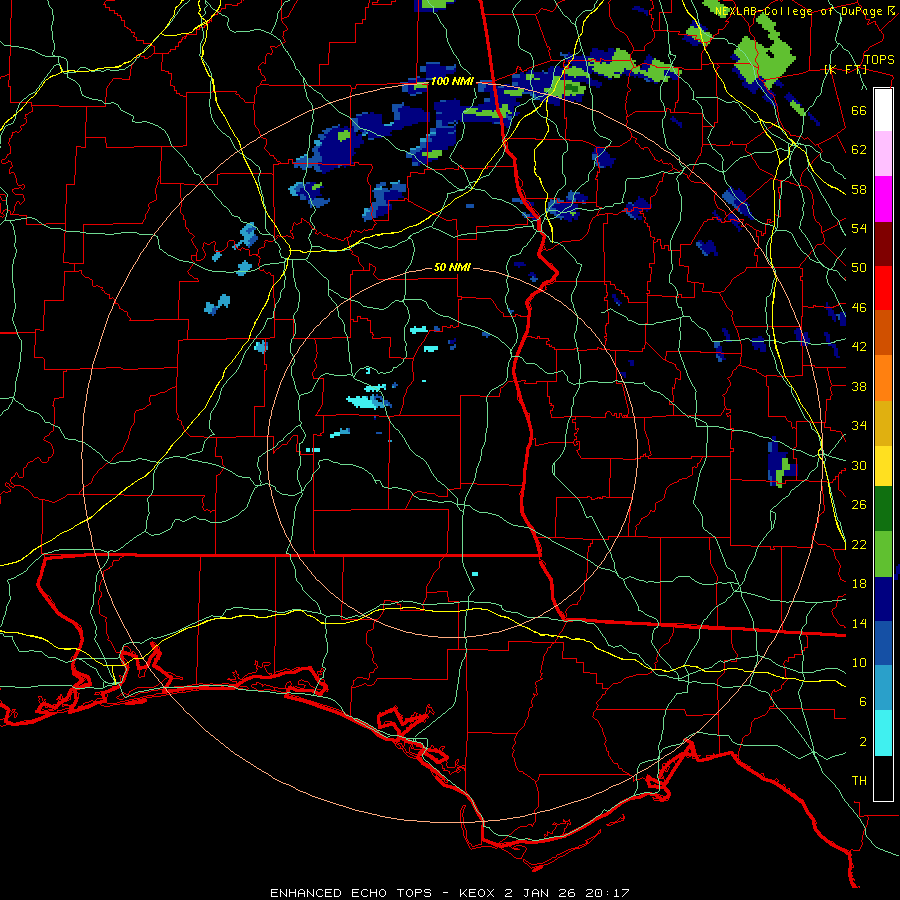Pick the navy blue legend swatch

click(883, 599)
